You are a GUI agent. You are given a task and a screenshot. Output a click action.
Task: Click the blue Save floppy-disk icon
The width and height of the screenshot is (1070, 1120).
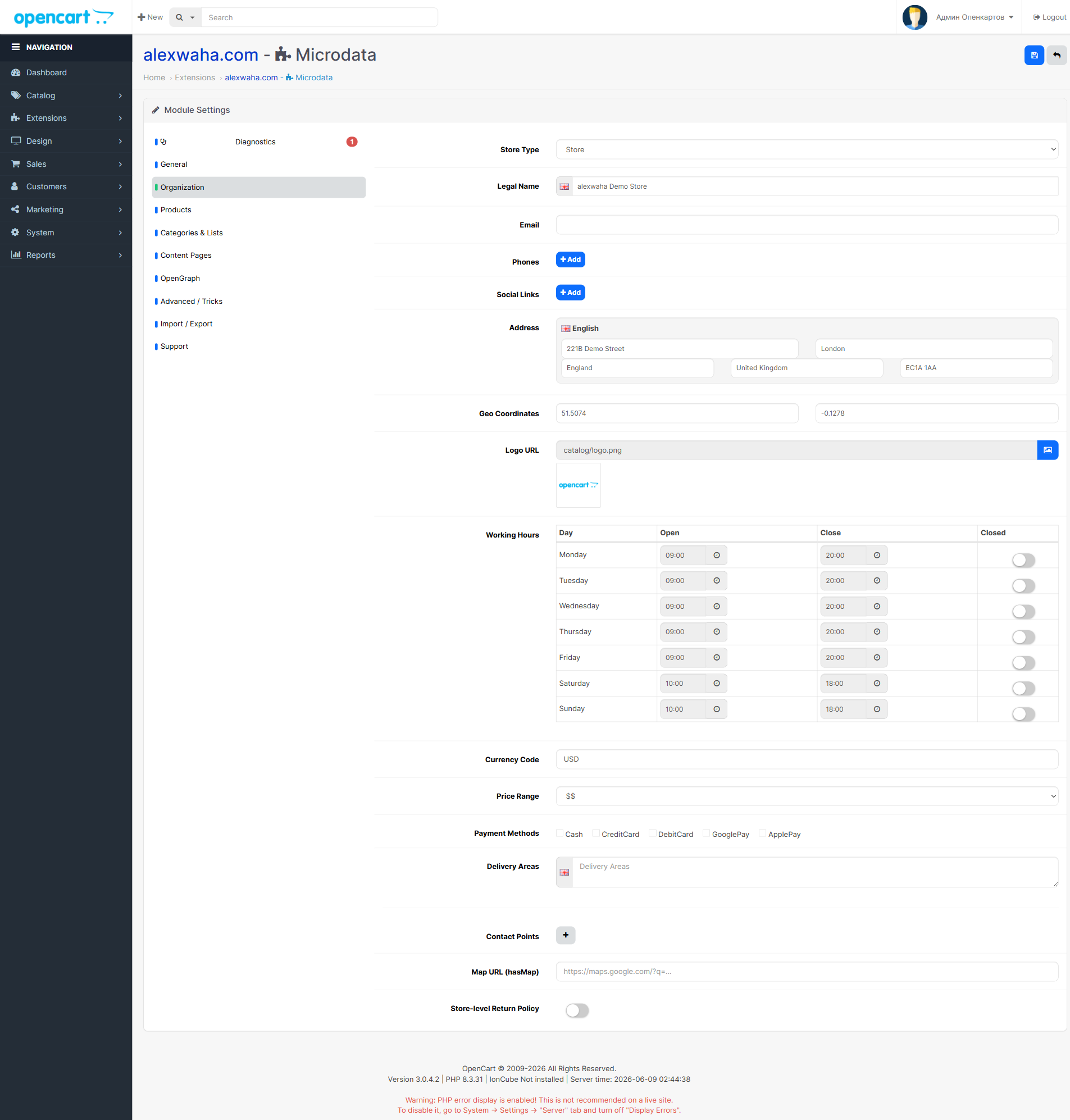(1033, 55)
